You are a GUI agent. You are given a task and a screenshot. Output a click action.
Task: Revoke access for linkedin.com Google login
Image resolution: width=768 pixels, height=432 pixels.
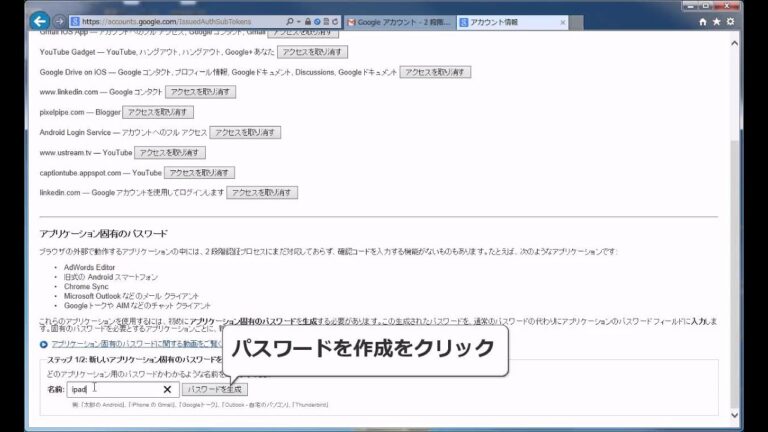point(262,193)
